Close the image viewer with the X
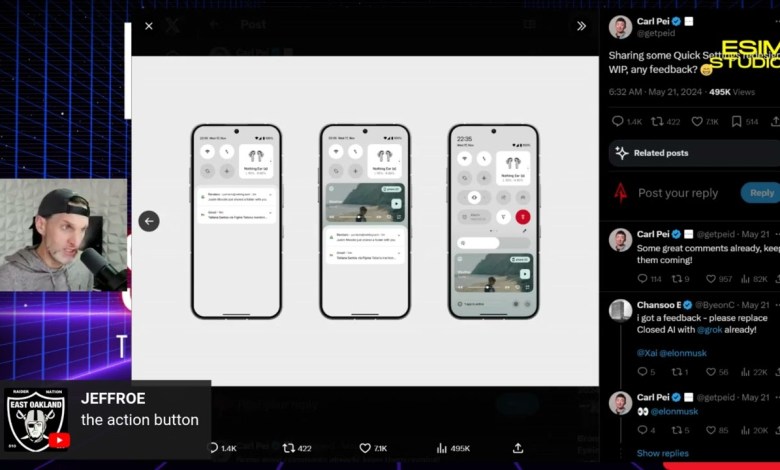780x470 pixels. click(149, 26)
